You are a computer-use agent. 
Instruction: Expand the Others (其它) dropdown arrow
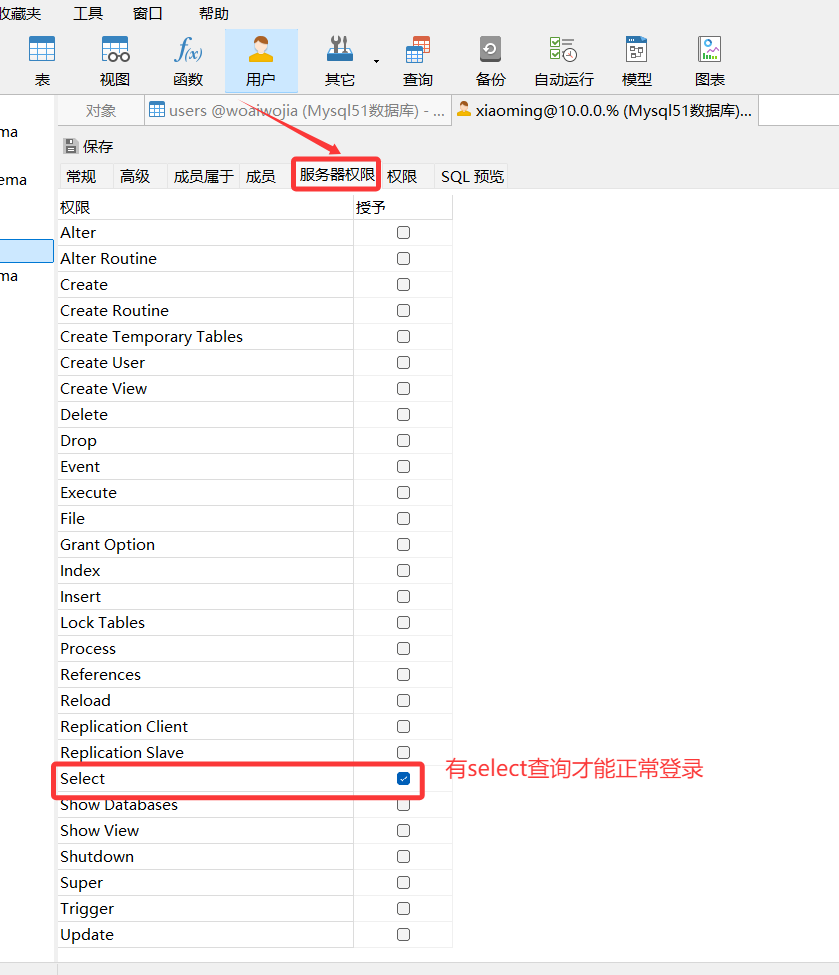(x=377, y=61)
